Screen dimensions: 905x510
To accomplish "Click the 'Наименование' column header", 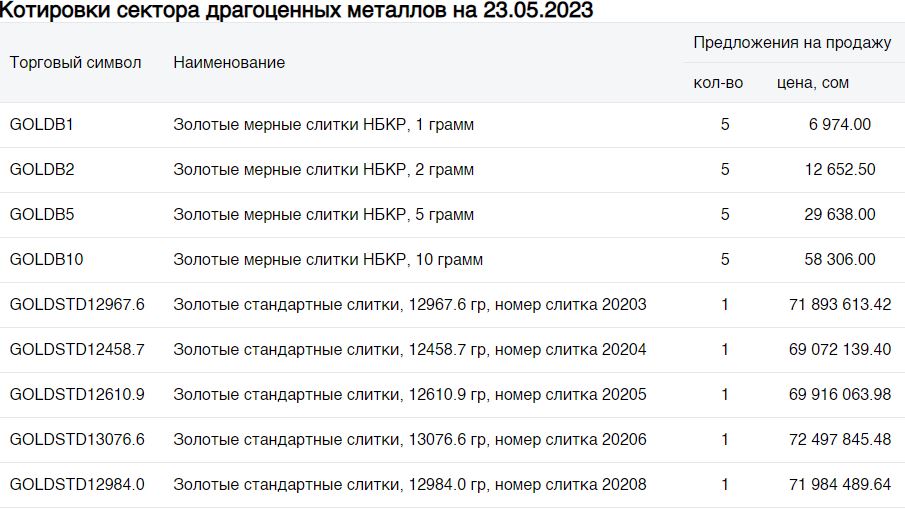I will pos(229,62).
